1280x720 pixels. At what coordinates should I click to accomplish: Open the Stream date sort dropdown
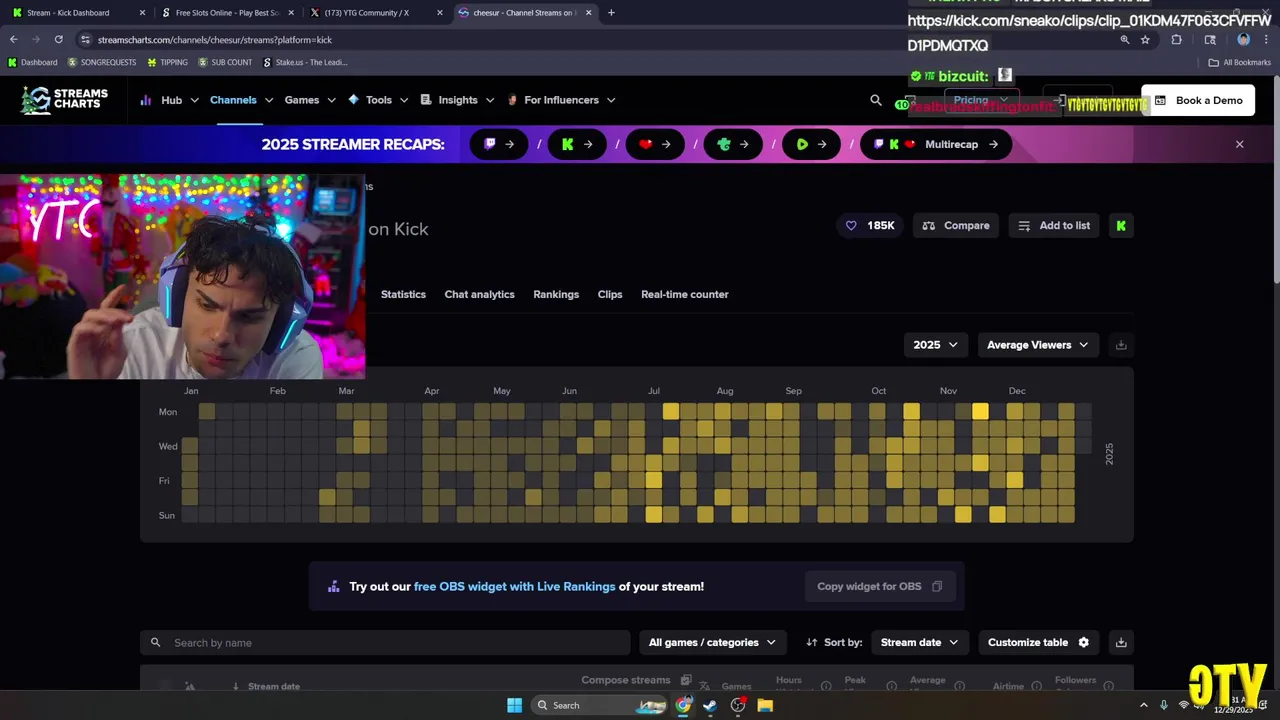click(919, 642)
